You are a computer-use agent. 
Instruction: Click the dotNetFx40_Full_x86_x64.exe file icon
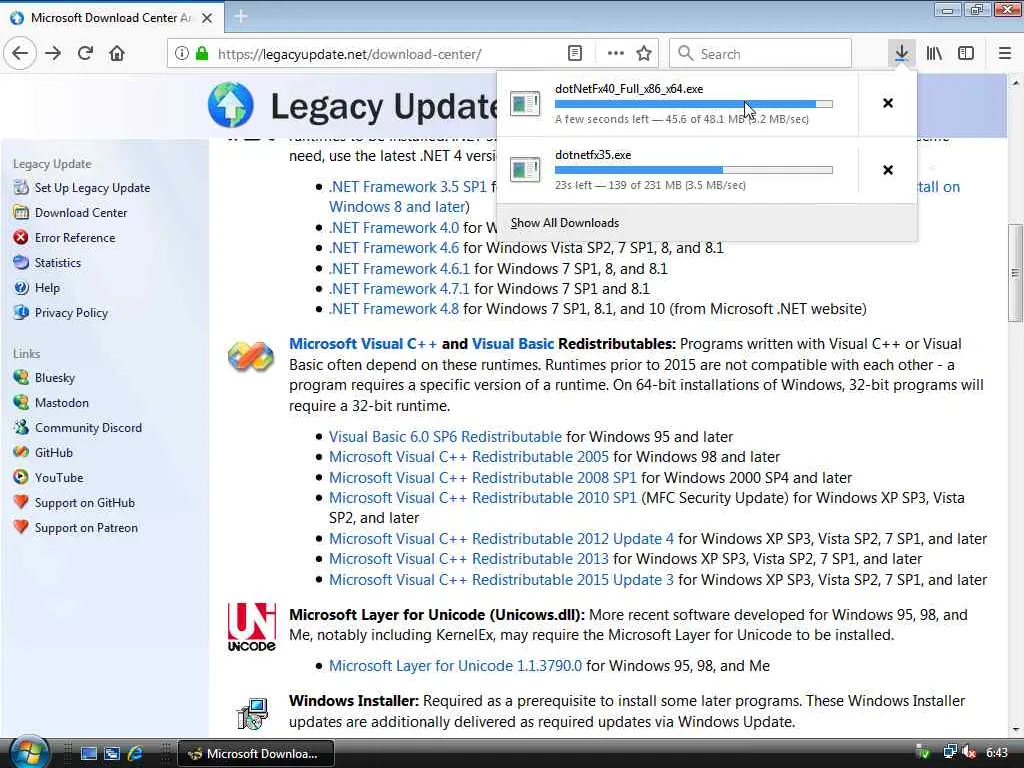[x=525, y=103]
